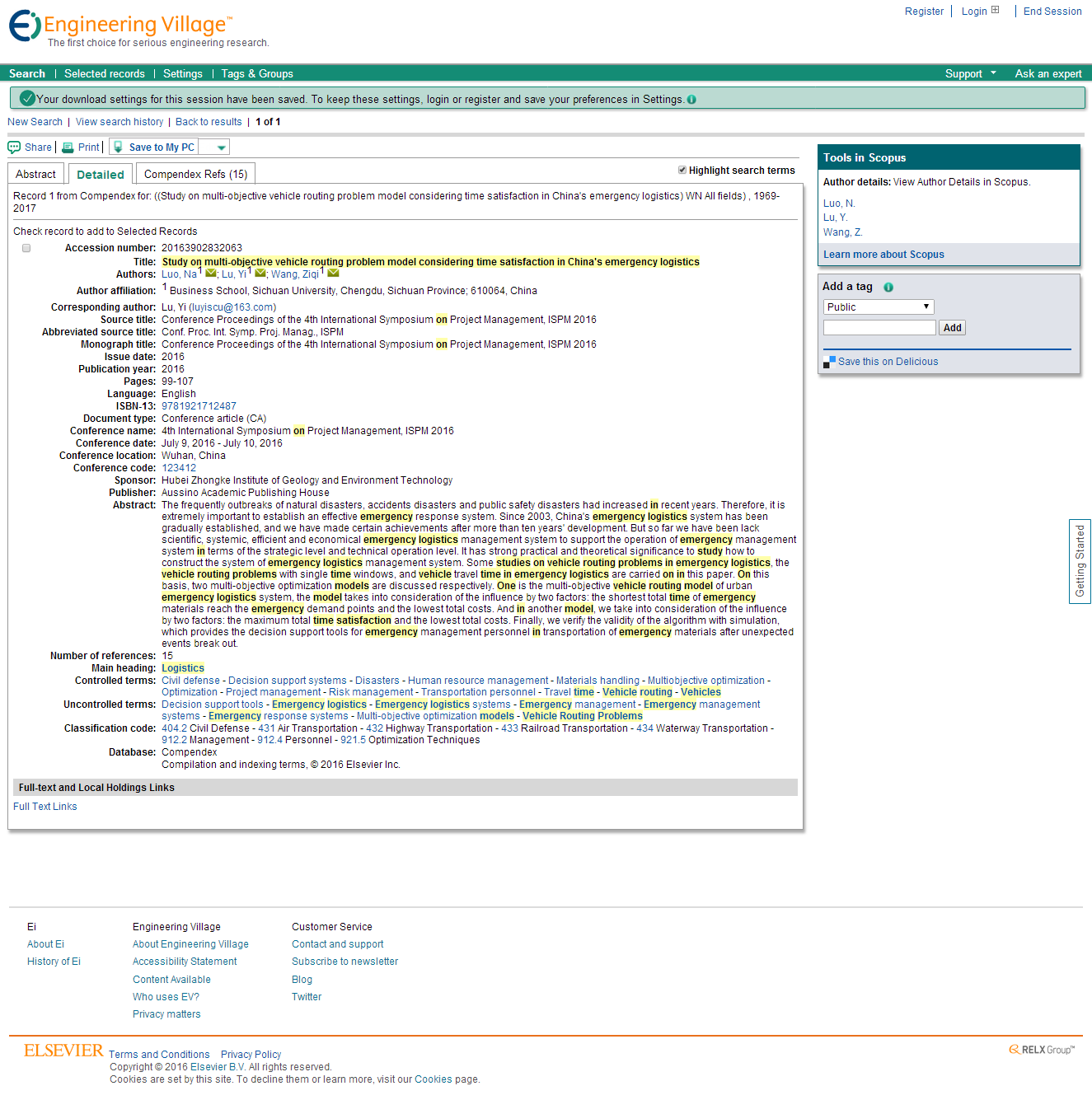This screenshot has height=1100, width=1092.
Task: Open the Full Text Links link
Action: [45, 807]
